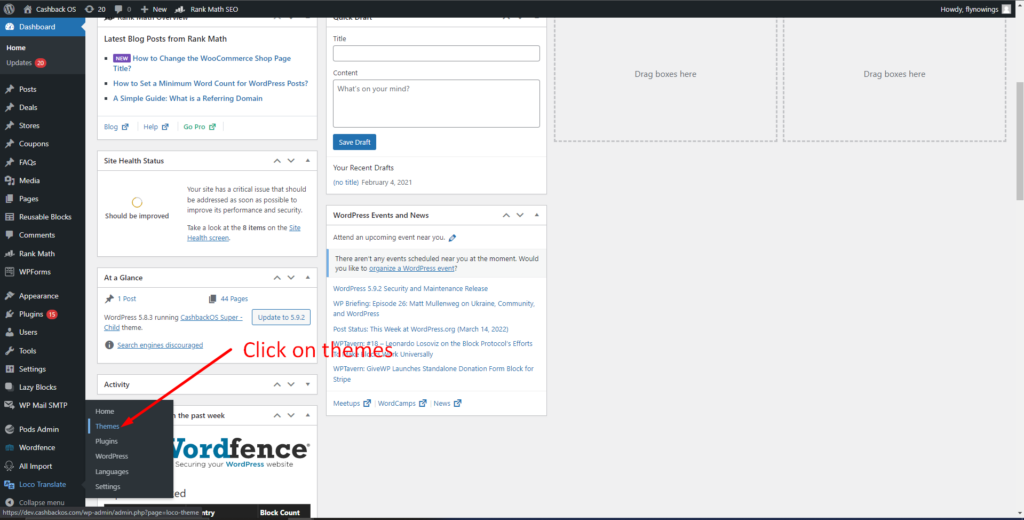Move Activity widget up
The image size is (1024, 520).
click(x=277, y=385)
